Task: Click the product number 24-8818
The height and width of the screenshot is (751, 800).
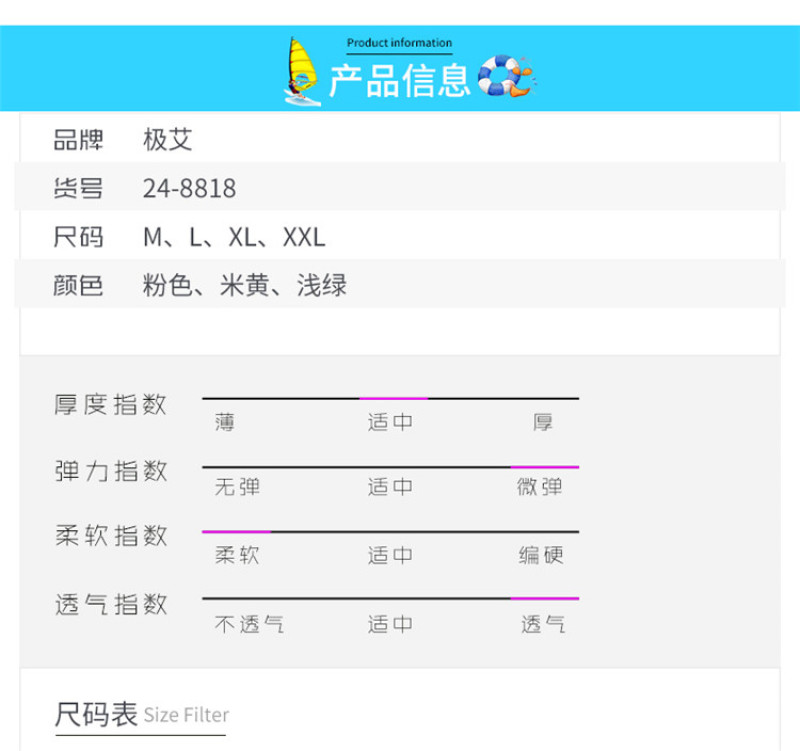Action: tap(189, 188)
